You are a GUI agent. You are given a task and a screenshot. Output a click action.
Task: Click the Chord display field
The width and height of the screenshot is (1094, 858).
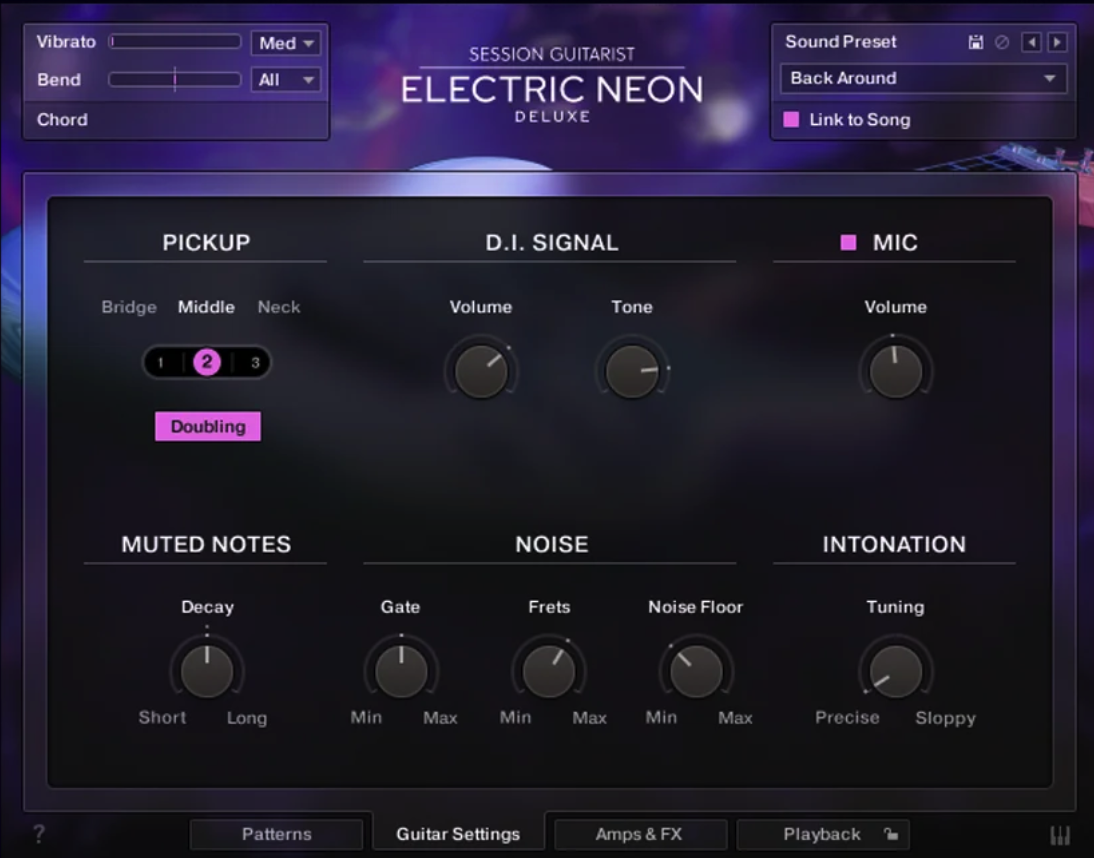pyautogui.click(x=176, y=120)
